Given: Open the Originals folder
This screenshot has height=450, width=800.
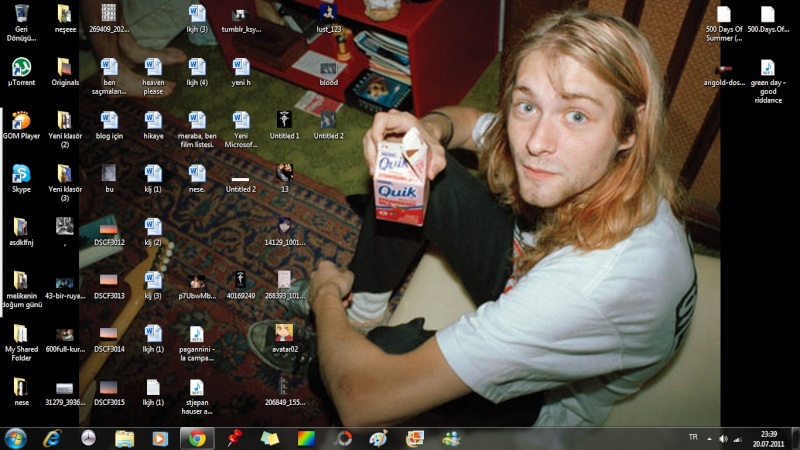Looking at the screenshot, I should [65, 72].
